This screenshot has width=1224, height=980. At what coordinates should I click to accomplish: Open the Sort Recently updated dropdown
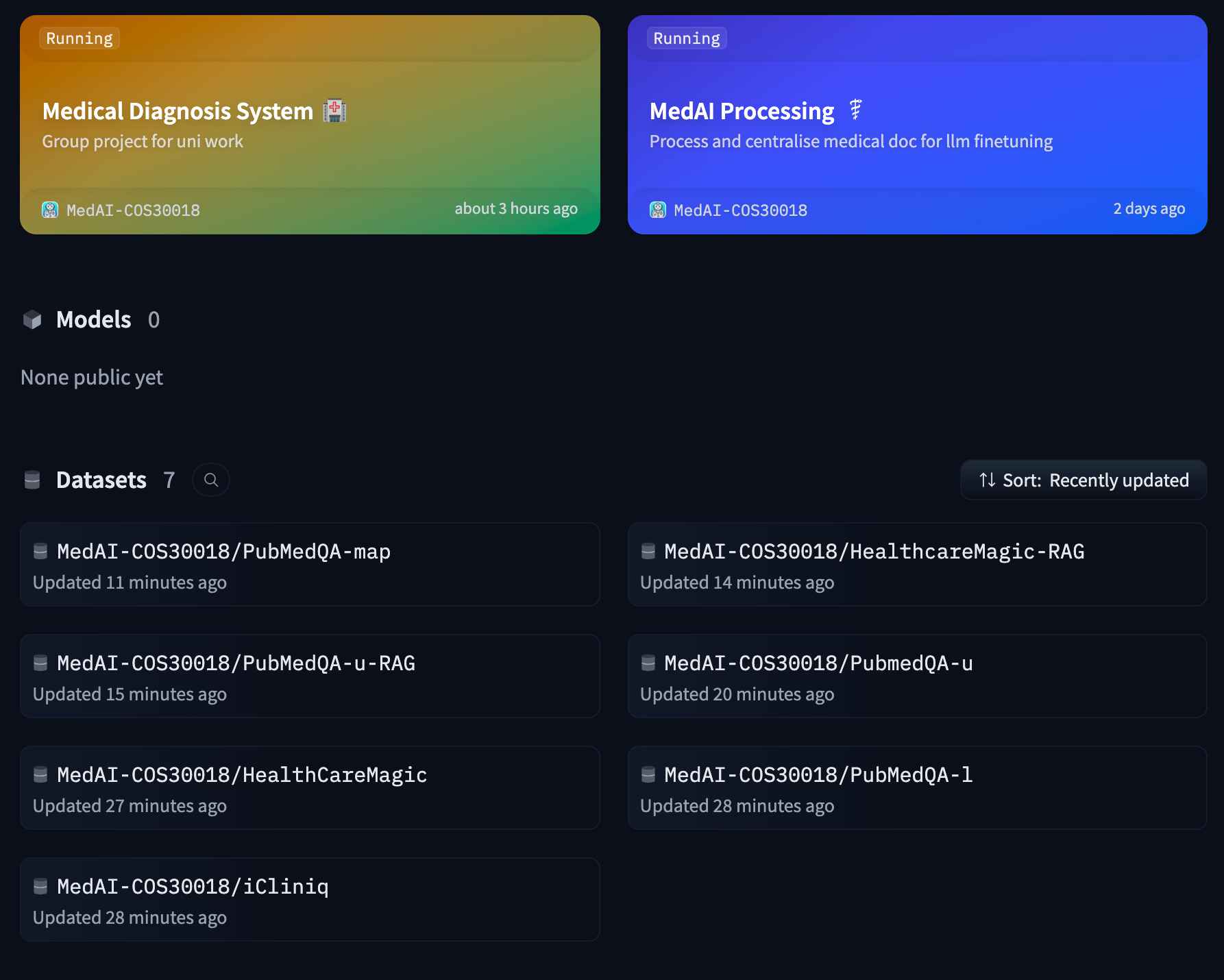pos(1083,480)
